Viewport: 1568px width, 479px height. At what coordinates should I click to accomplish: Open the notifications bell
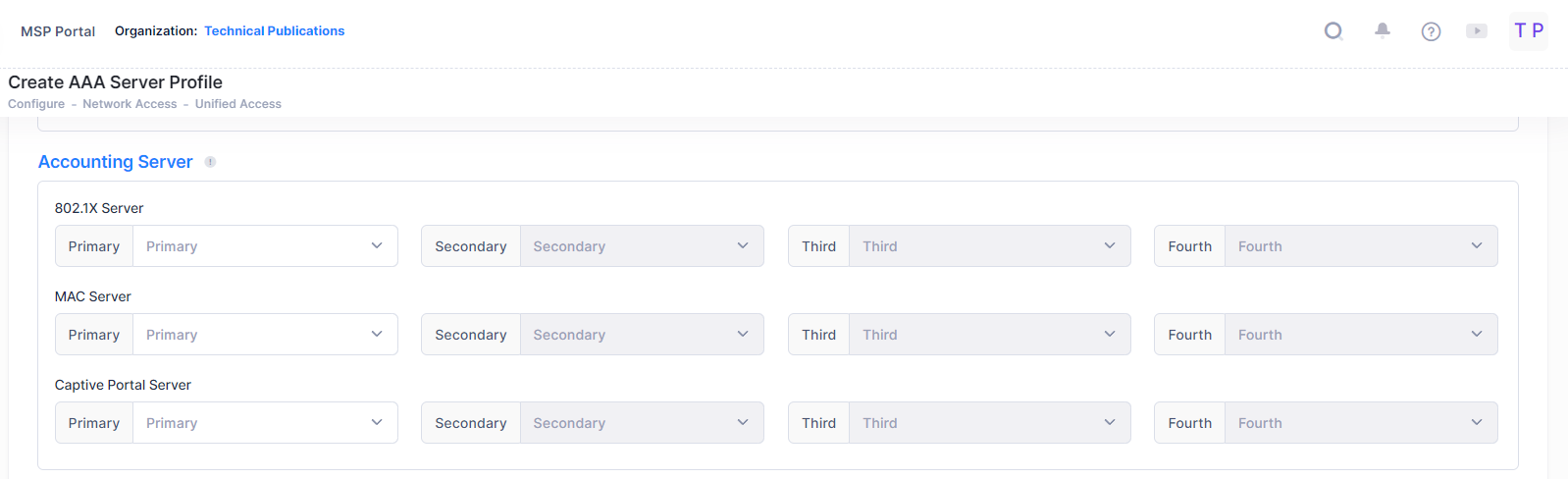click(x=1382, y=31)
